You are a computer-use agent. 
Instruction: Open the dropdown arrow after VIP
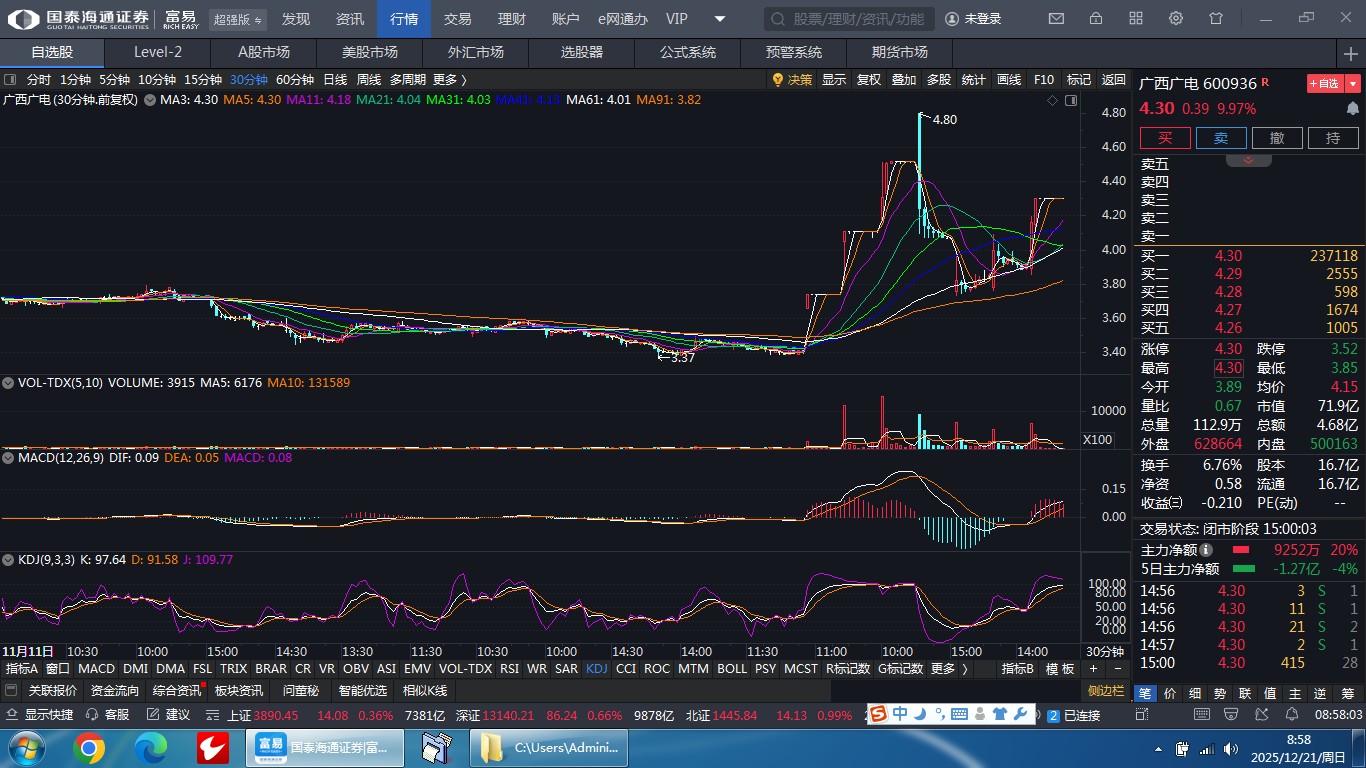[720, 19]
